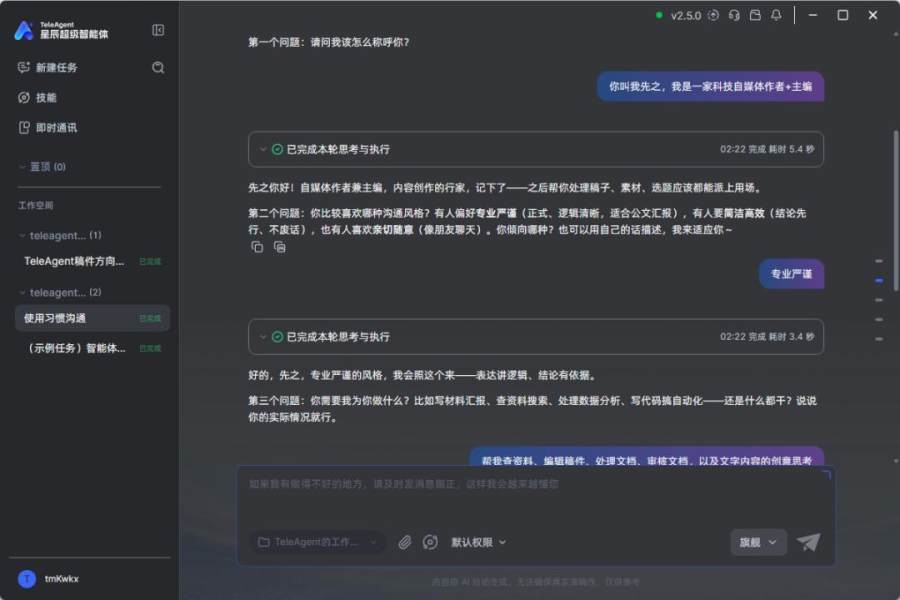The image size is (900, 600).
Task: Click the notification bell icon
Action: point(776,16)
